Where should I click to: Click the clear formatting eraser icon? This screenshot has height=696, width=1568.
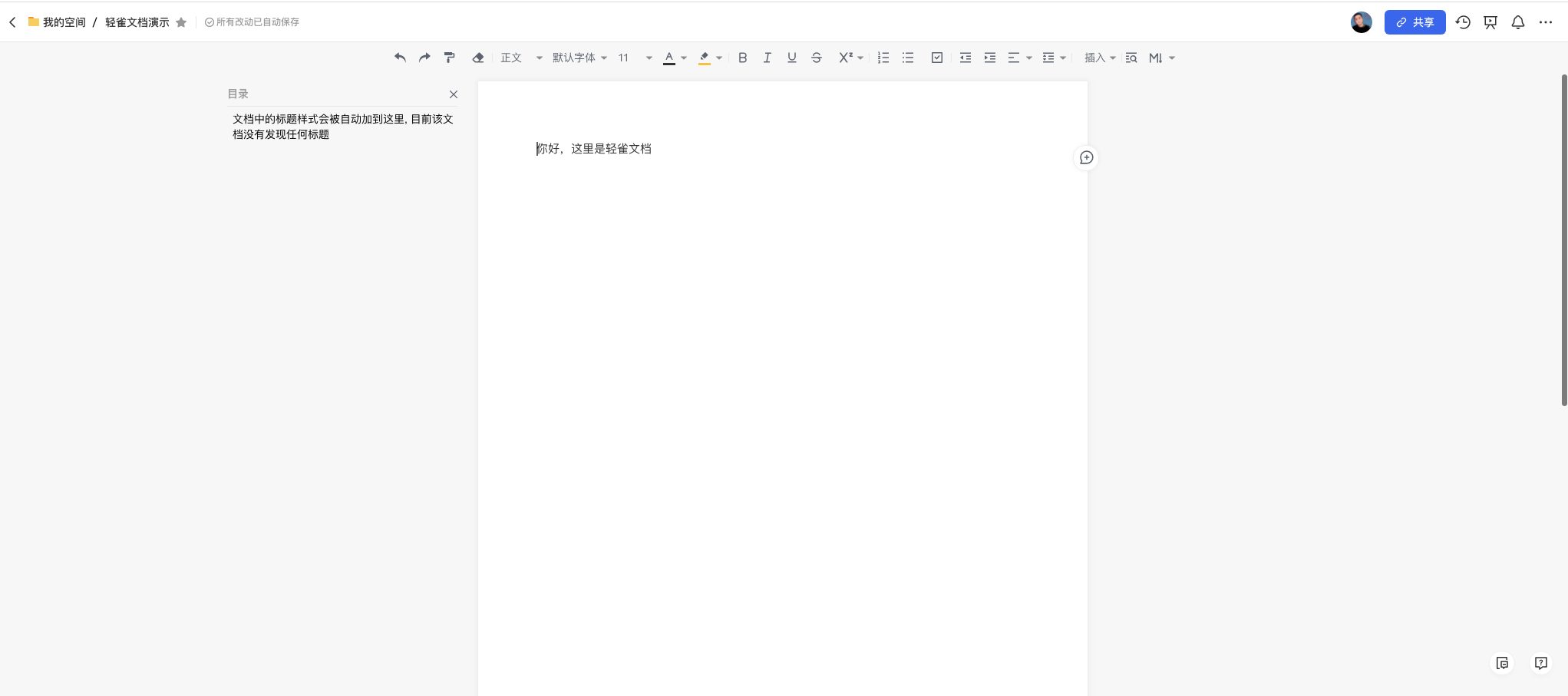tap(477, 58)
